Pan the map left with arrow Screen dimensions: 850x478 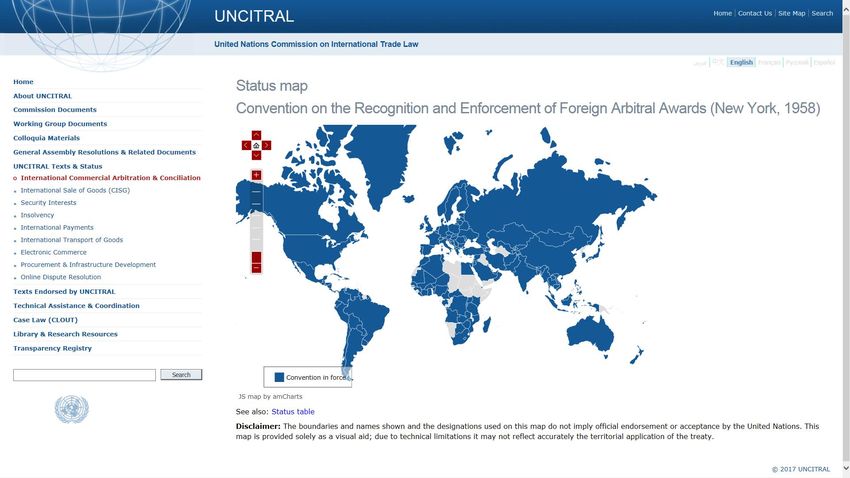click(246, 145)
